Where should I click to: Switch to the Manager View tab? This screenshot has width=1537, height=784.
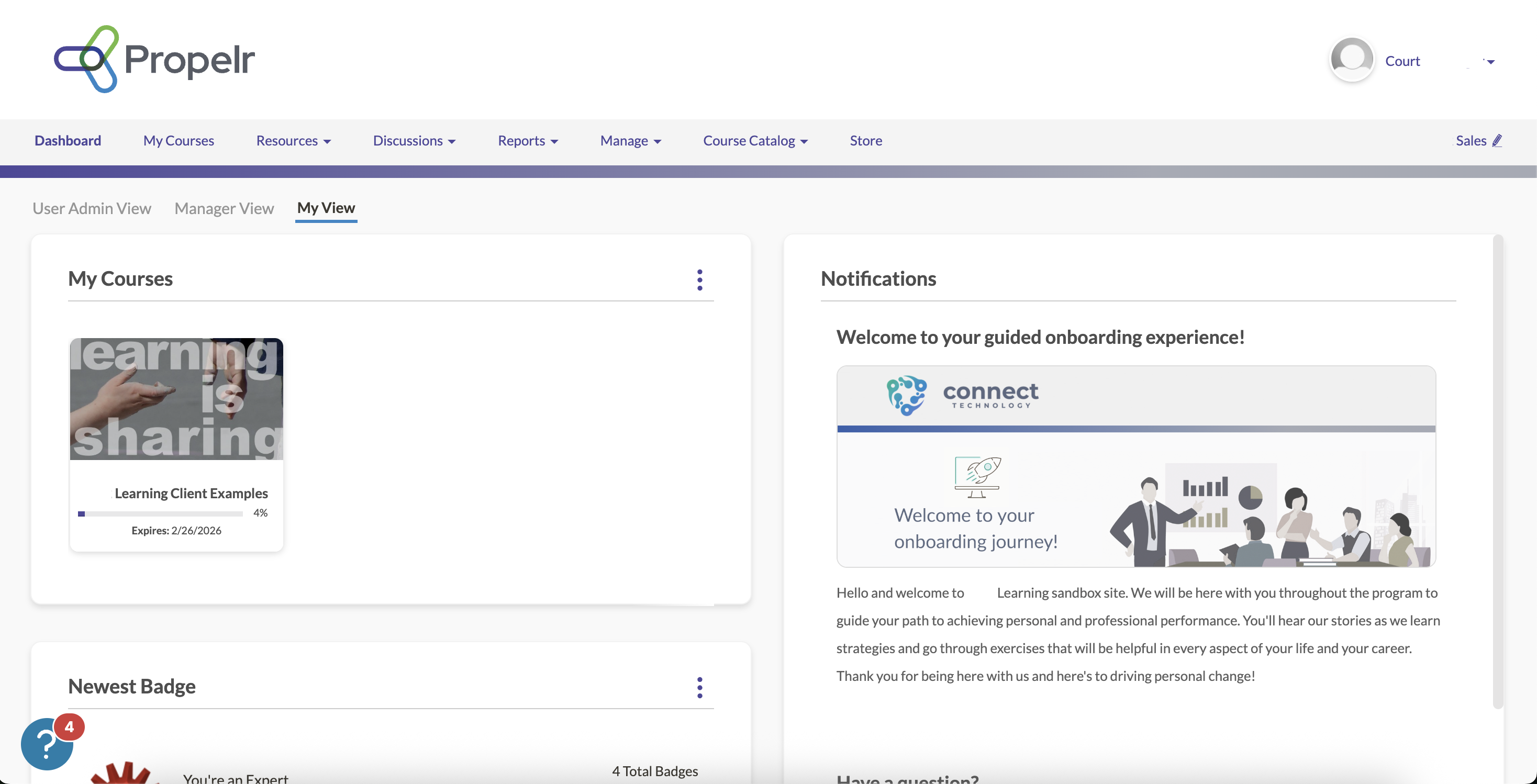point(225,208)
